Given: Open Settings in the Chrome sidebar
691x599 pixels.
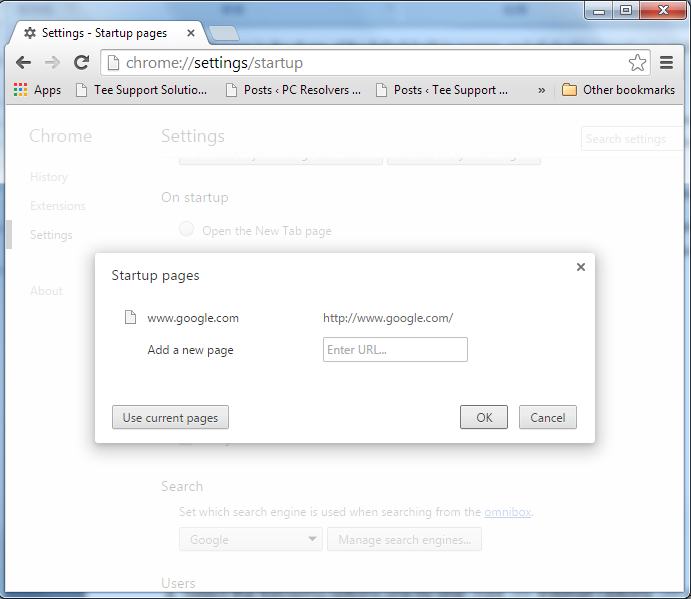Looking at the screenshot, I should 51,235.
